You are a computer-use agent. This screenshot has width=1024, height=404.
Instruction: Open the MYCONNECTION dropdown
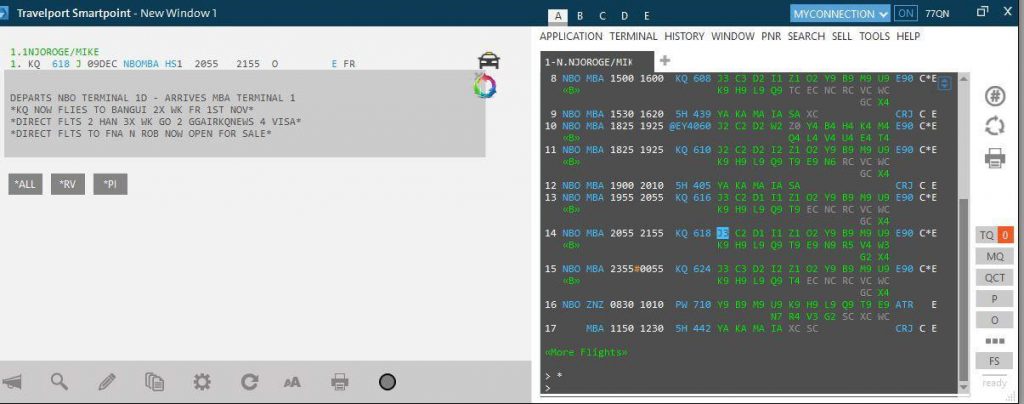840,14
